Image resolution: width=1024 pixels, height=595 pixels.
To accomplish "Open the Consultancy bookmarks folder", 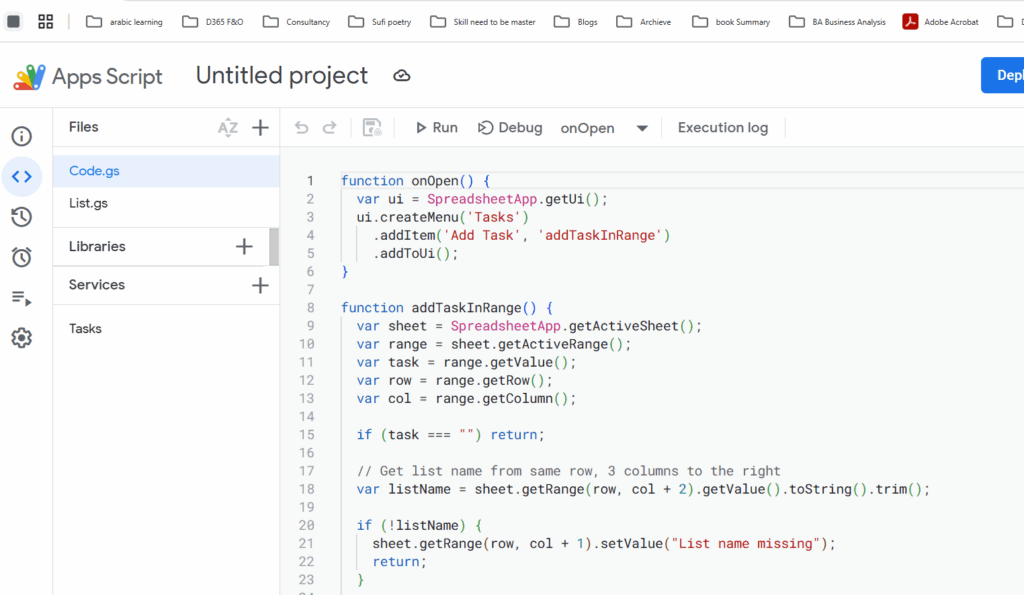I will tap(297, 22).
